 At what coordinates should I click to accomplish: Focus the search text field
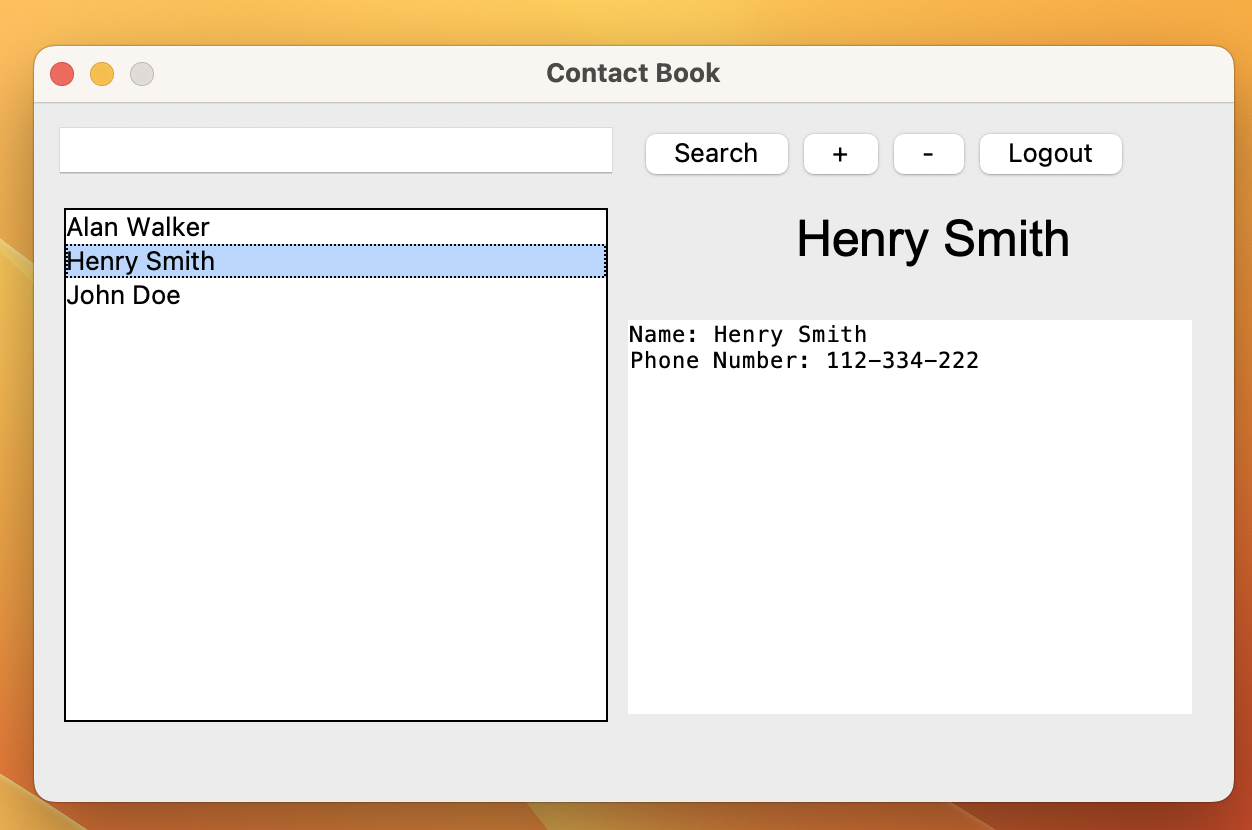click(x=336, y=150)
